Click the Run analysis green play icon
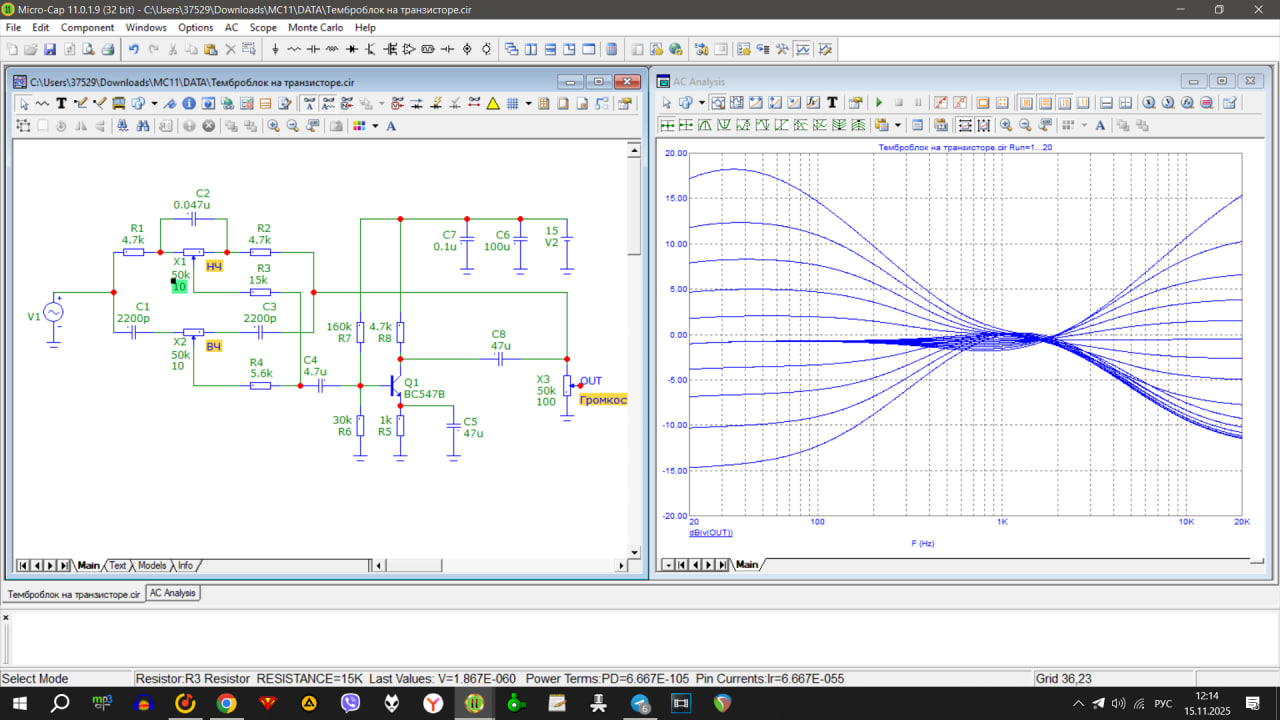Viewport: 1280px width, 720px height. pyautogui.click(x=879, y=103)
